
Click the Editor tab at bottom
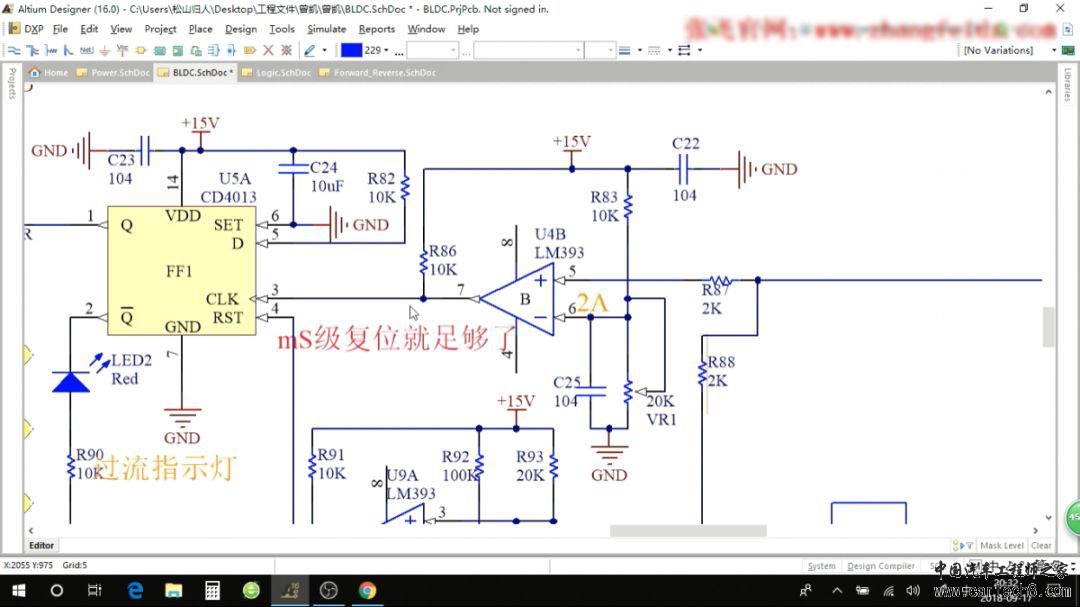[x=41, y=546]
